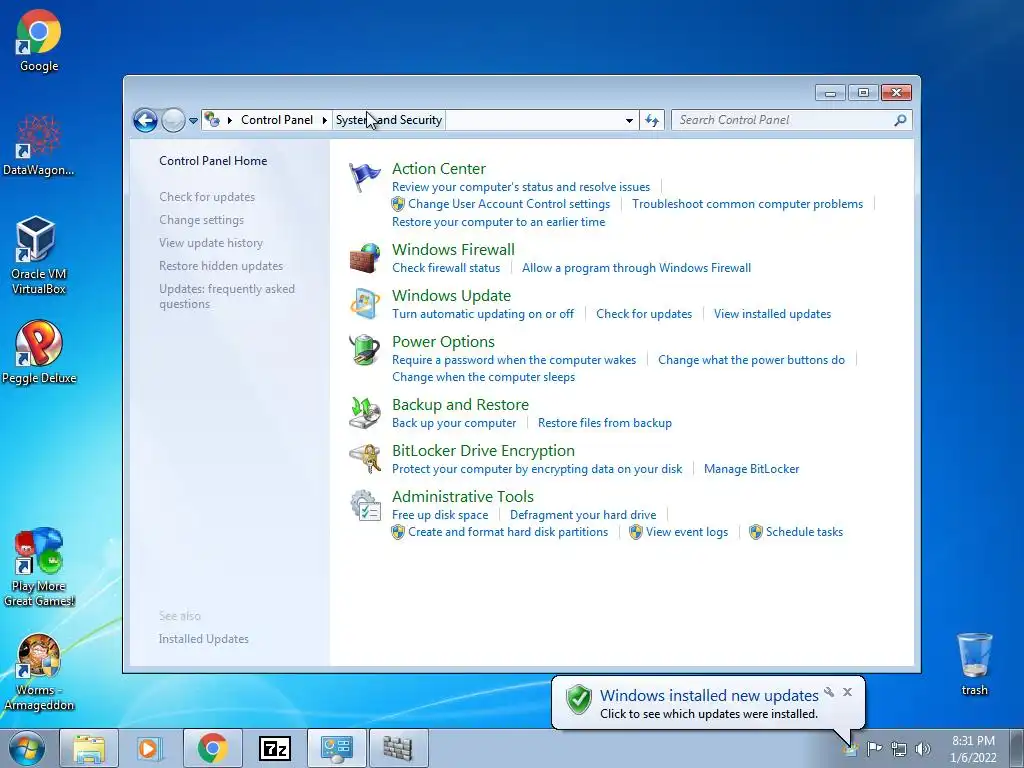Open Peggle Deluxe desktop icon

click(39, 353)
